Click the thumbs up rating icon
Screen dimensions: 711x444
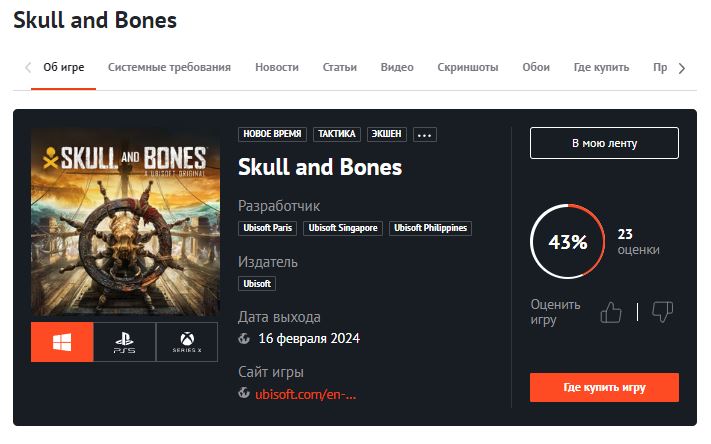(x=611, y=313)
